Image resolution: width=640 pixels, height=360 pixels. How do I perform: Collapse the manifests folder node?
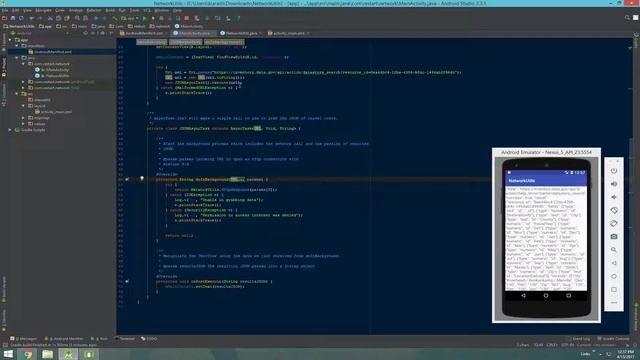pos(17,46)
